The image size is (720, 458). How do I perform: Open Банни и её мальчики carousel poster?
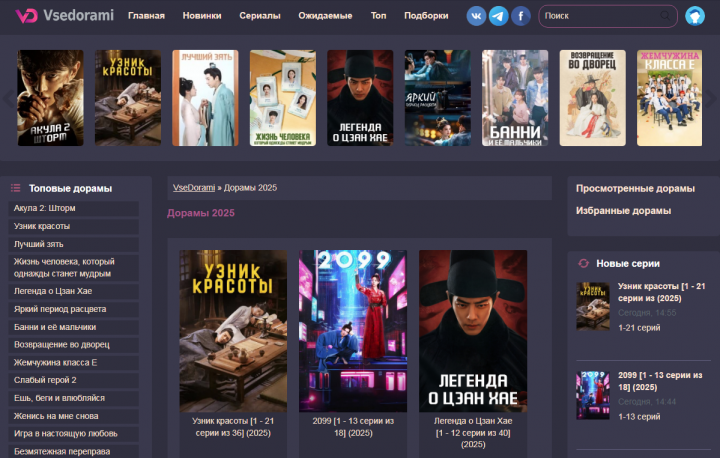coord(515,98)
